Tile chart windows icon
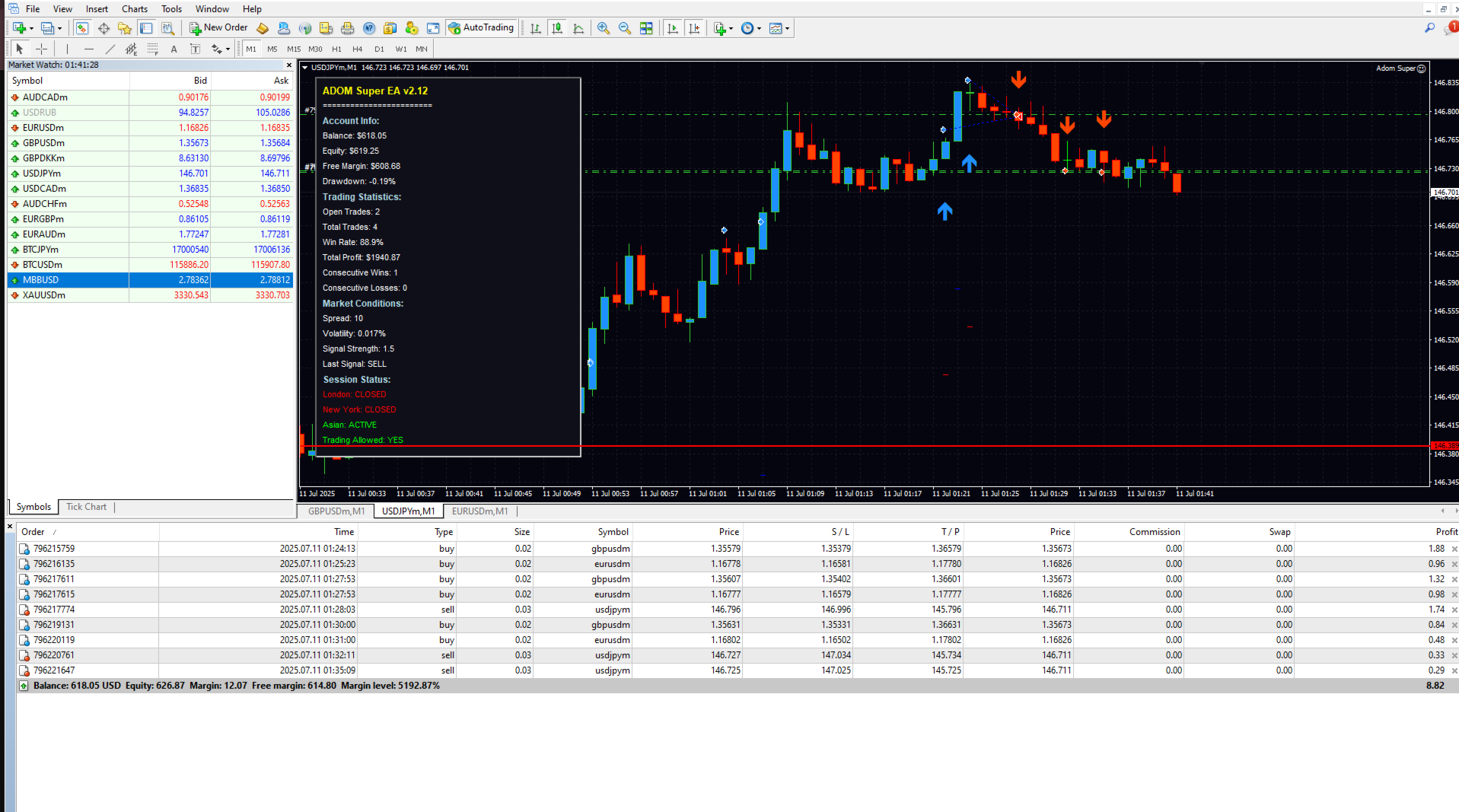The image size is (1459, 812). pos(646,28)
